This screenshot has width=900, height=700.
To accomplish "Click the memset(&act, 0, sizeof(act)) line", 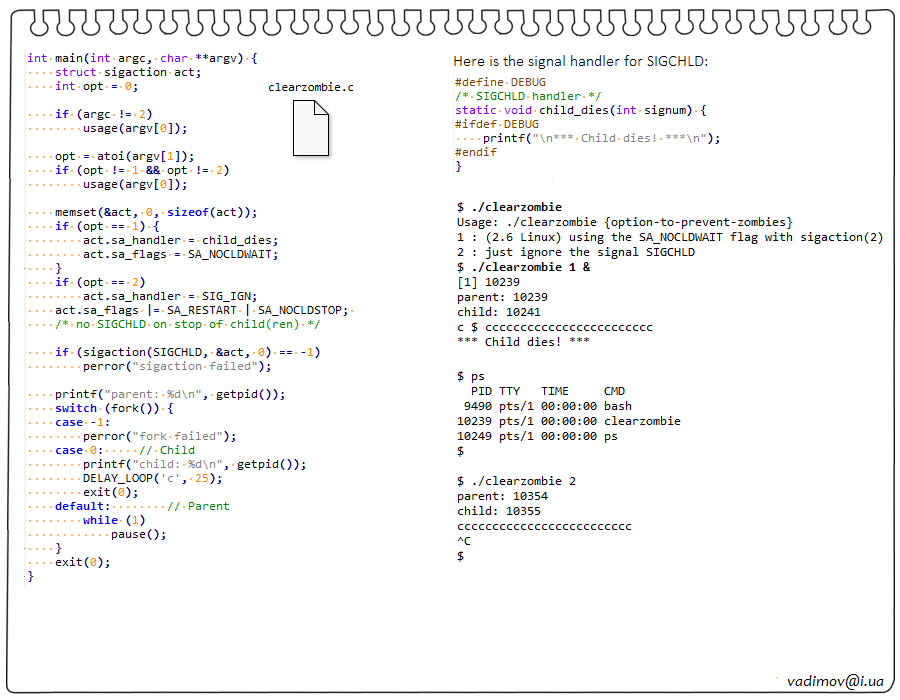I will click(x=155, y=212).
